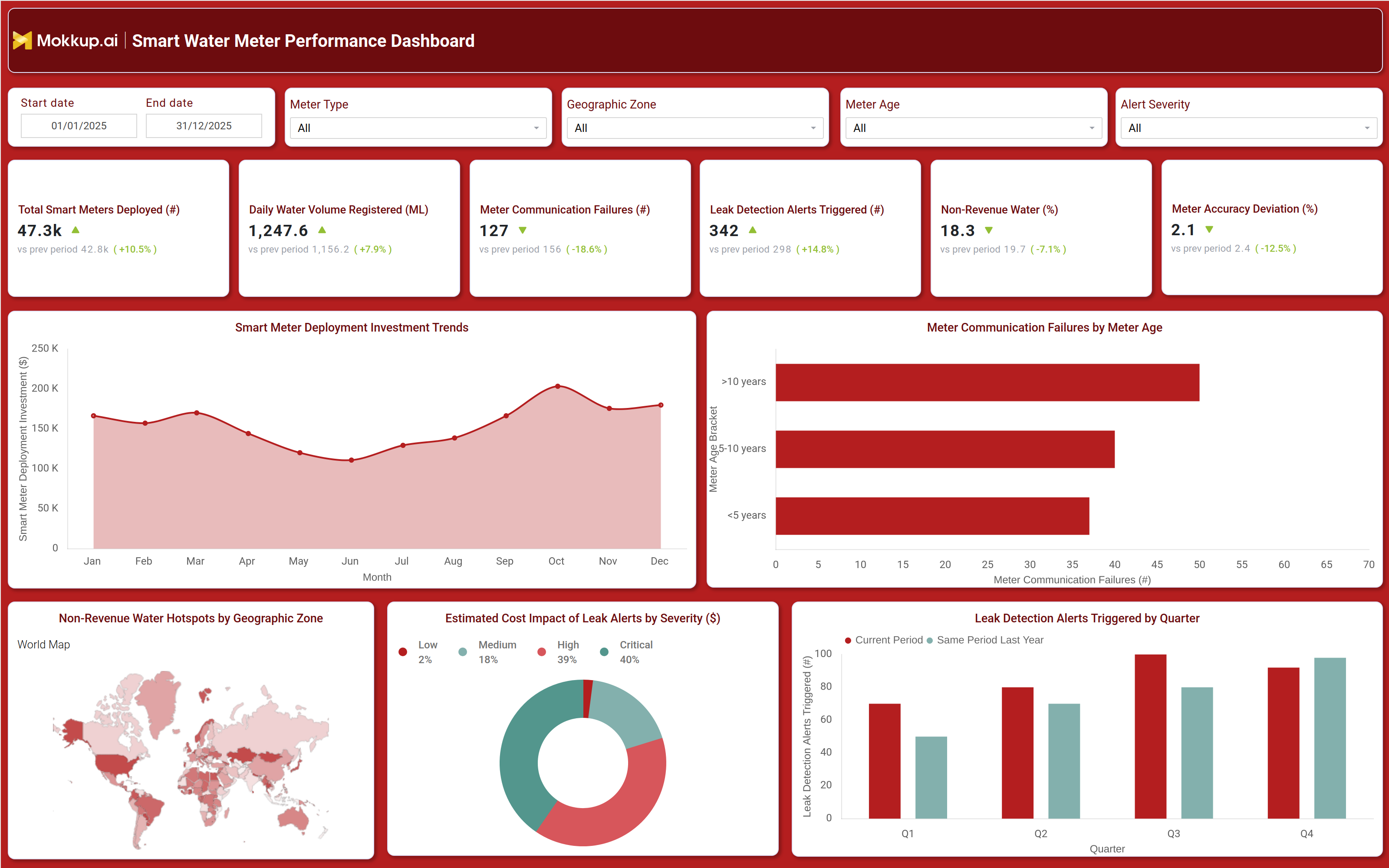The image size is (1389, 868).
Task: Click the down arrow beside 127
Action: [x=523, y=231]
